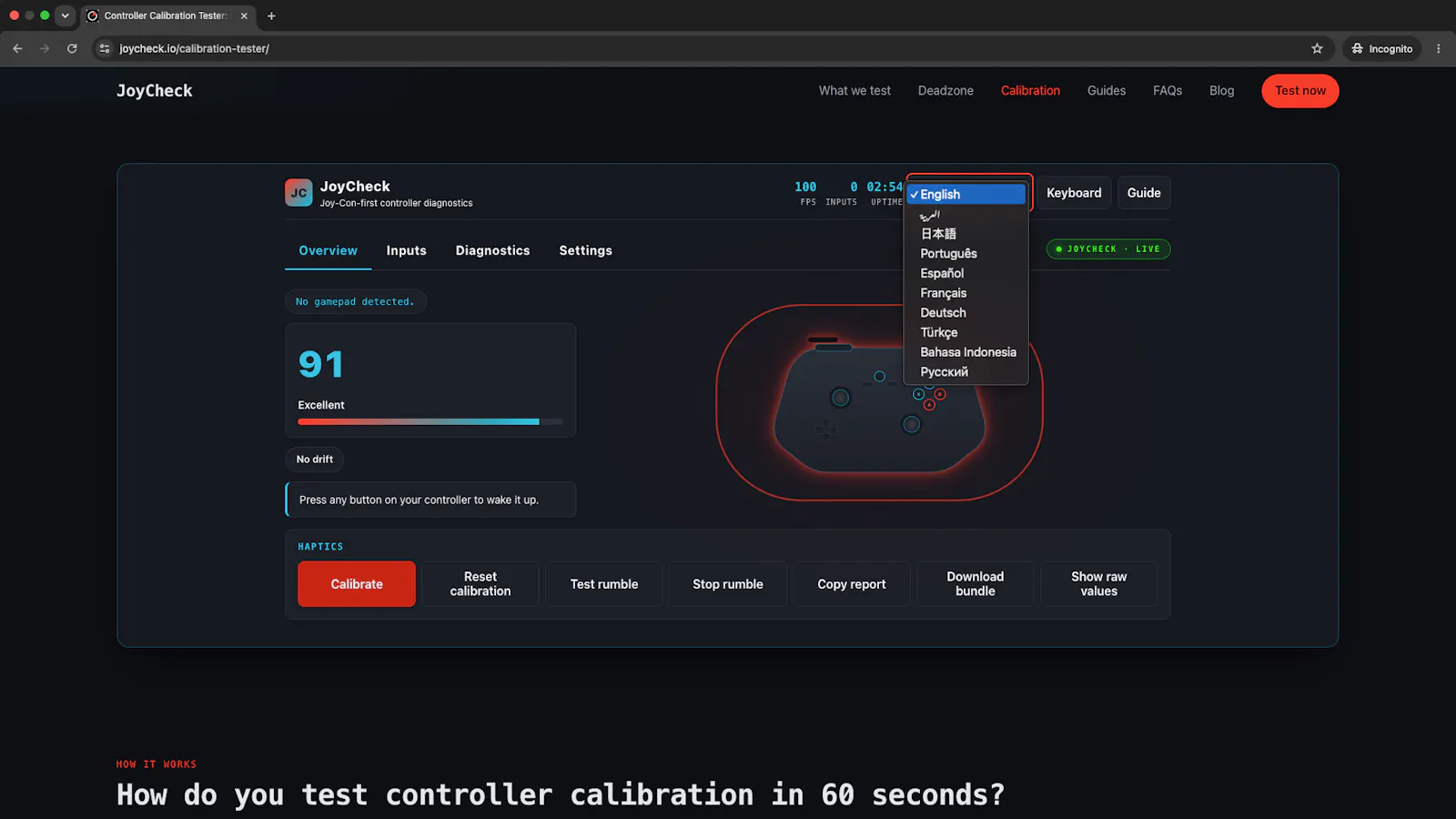Open a new browser tab with plus icon
Screen dimensions: 1456x819
[271, 15]
